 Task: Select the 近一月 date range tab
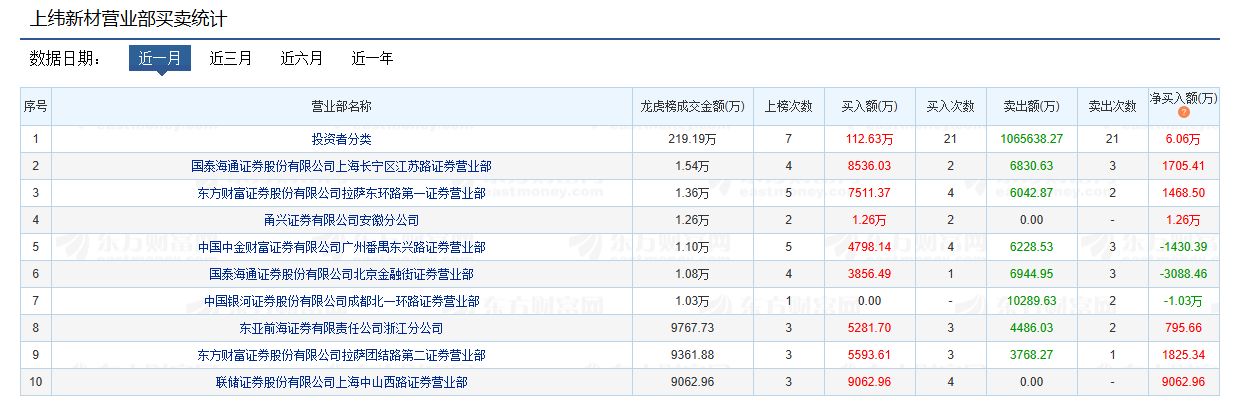point(159,59)
